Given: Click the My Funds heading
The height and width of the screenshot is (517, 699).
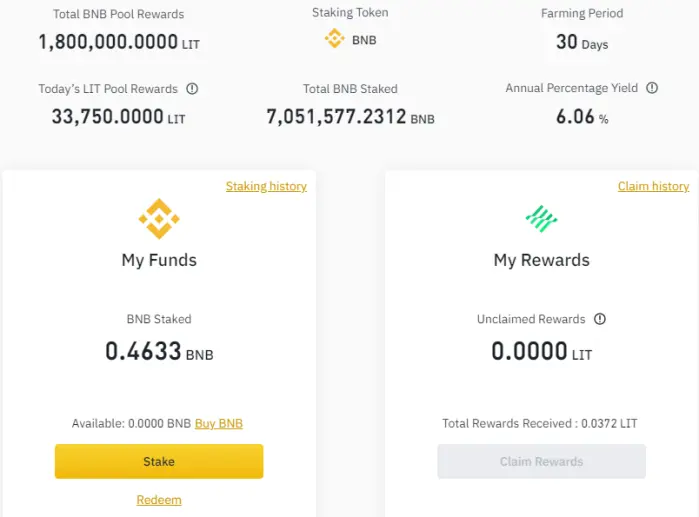Looking at the screenshot, I should 159,260.
